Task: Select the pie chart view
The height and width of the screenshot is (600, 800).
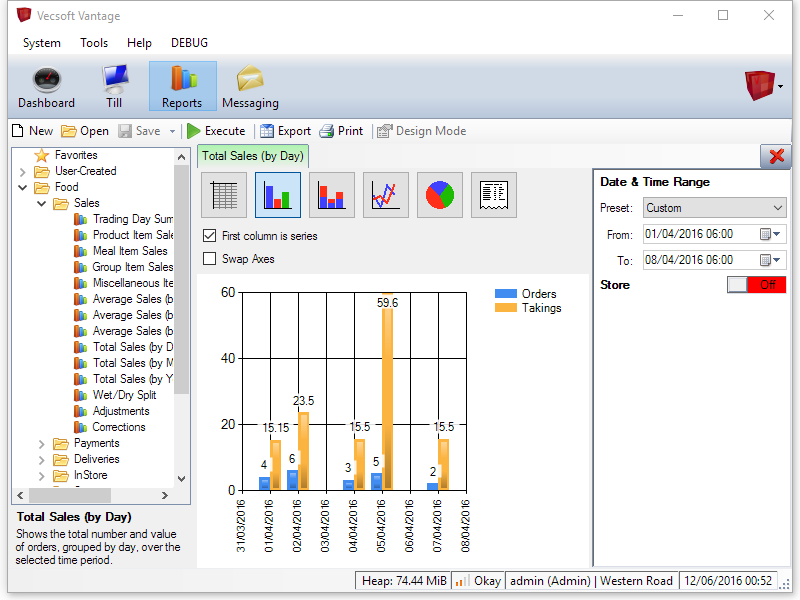Action: point(440,195)
